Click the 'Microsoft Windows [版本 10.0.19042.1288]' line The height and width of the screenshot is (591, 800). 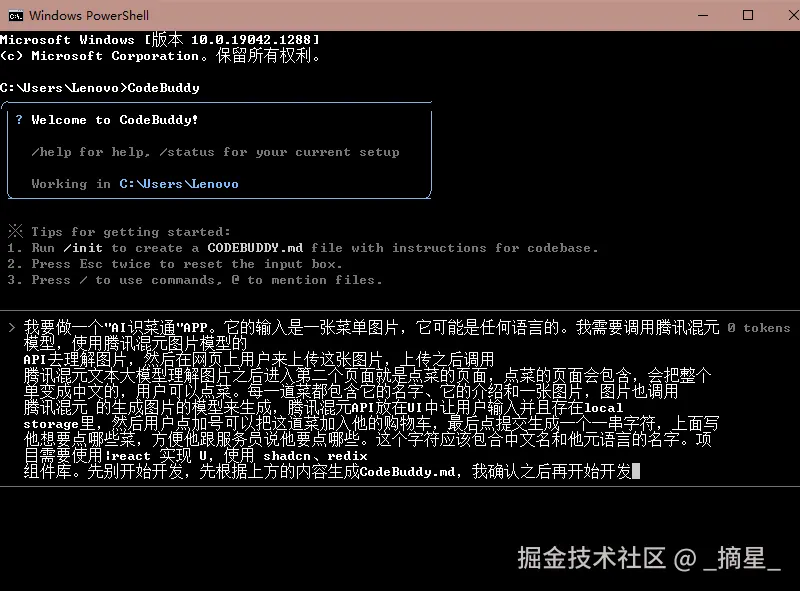click(x=160, y=39)
